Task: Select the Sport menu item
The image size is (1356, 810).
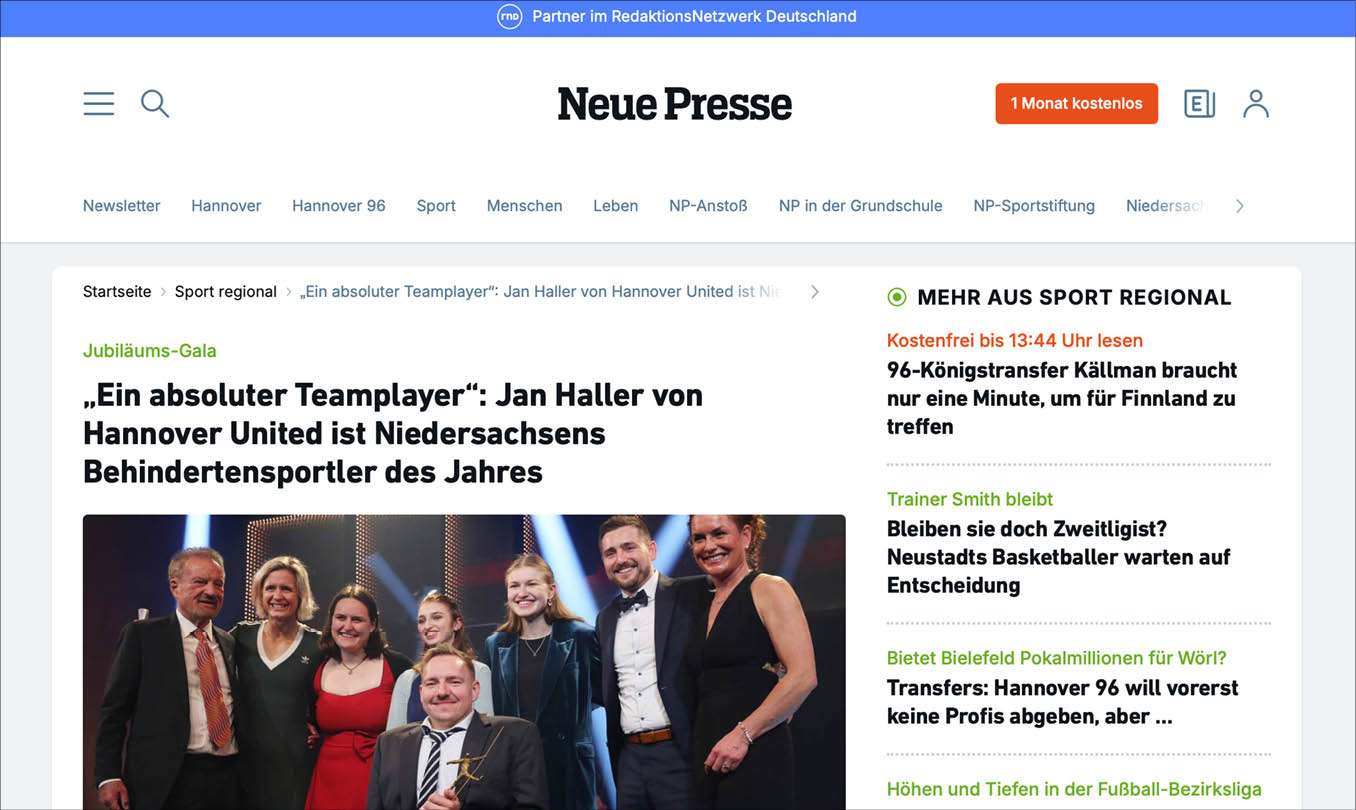Action: (x=436, y=205)
